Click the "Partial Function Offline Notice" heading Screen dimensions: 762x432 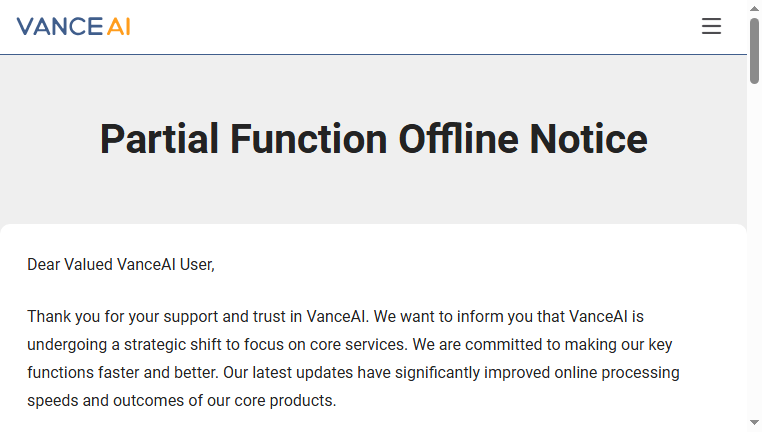(x=373, y=139)
